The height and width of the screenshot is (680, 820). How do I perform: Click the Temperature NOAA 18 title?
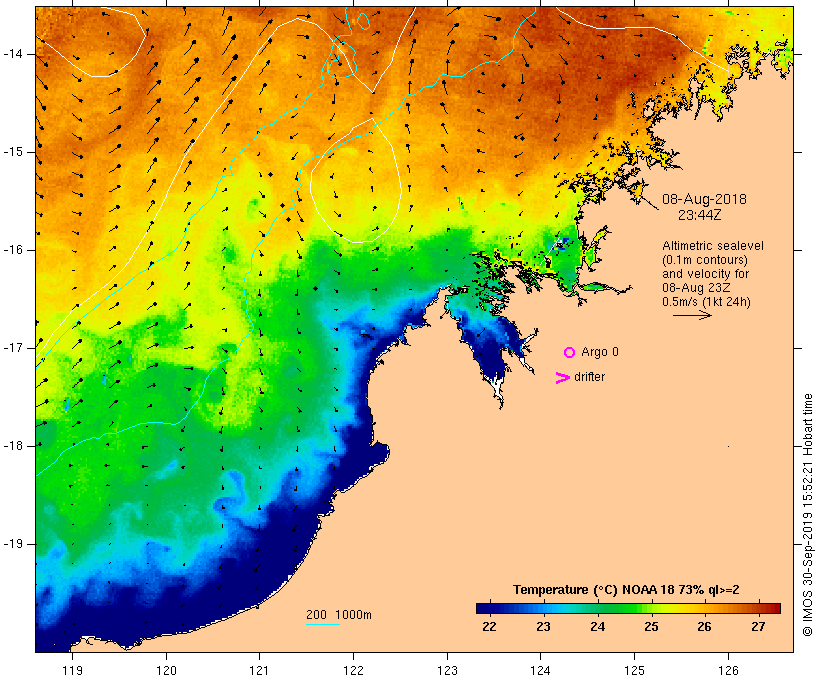tap(626, 590)
